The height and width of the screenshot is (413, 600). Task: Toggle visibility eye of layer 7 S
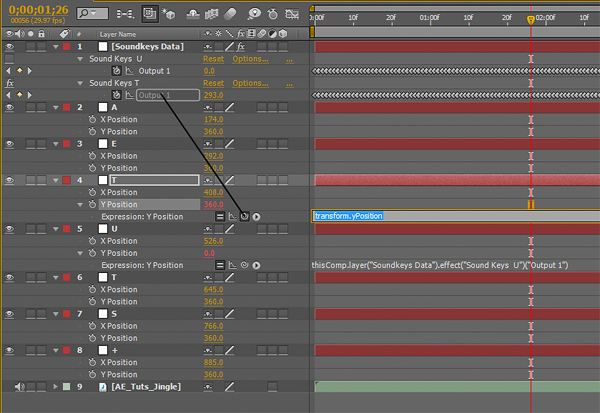click(9, 314)
